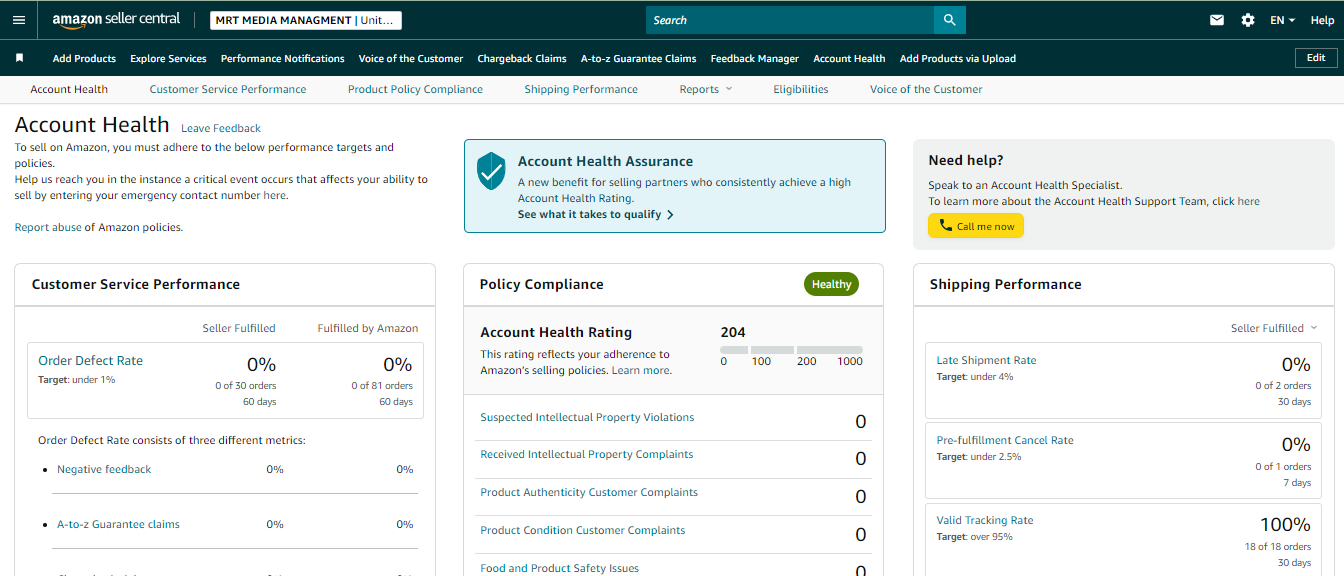
Task: Open the Order Defect Rate link
Action: tap(90, 360)
